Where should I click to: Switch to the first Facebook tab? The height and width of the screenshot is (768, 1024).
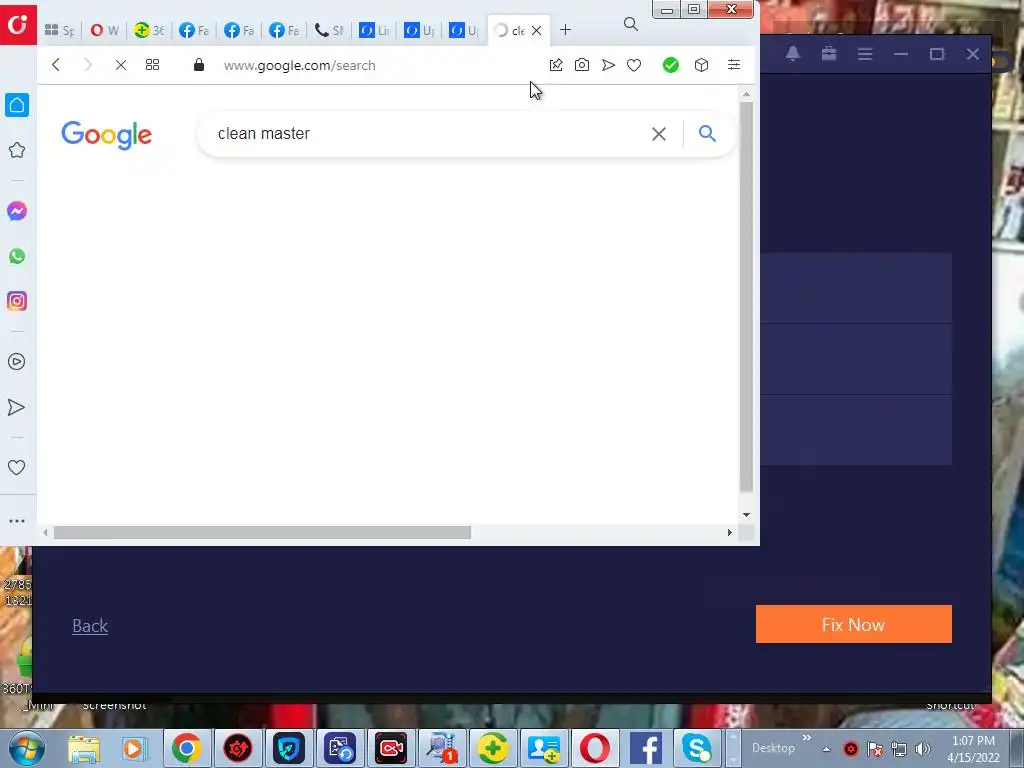[x=194, y=30]
